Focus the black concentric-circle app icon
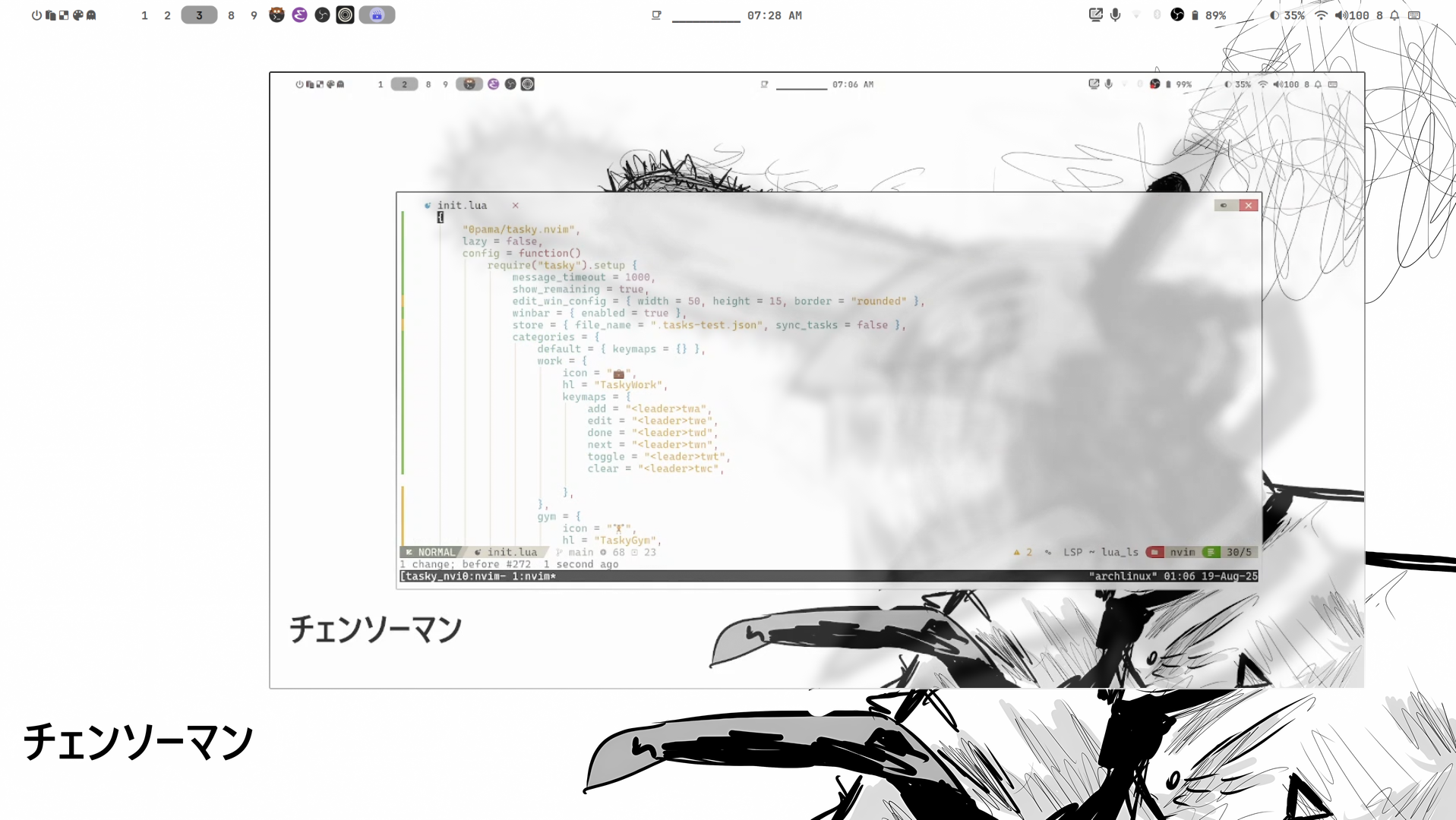Viewport: 1456px width, 820px height. [x=345, y=15]
